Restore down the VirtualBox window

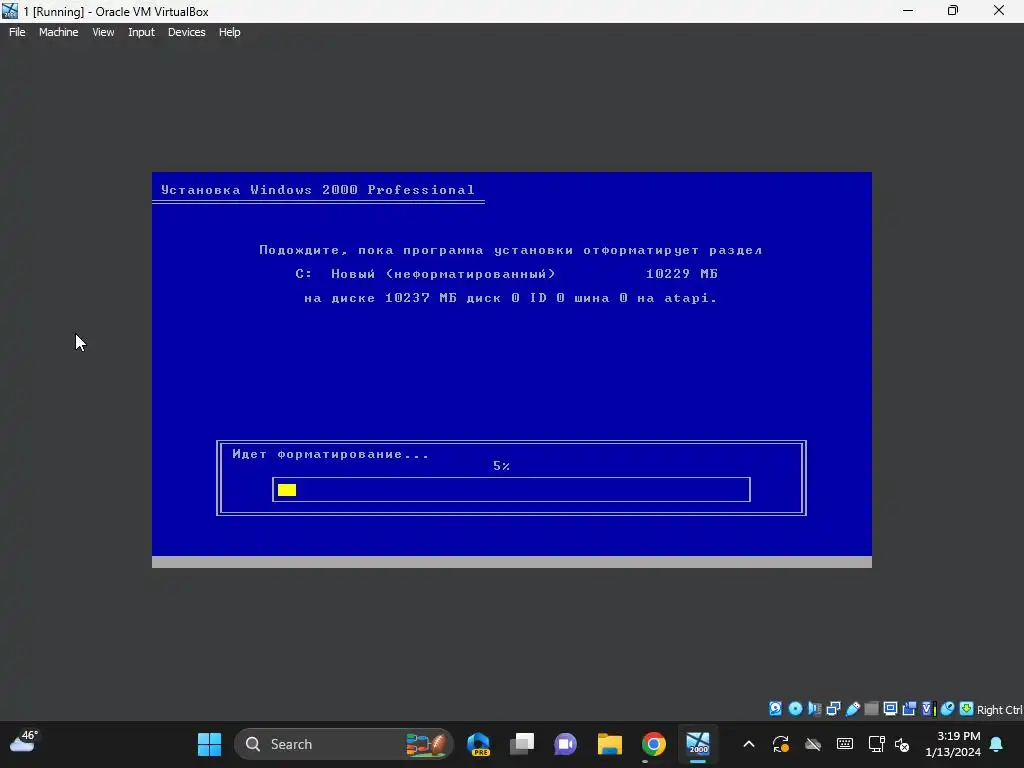953,11
